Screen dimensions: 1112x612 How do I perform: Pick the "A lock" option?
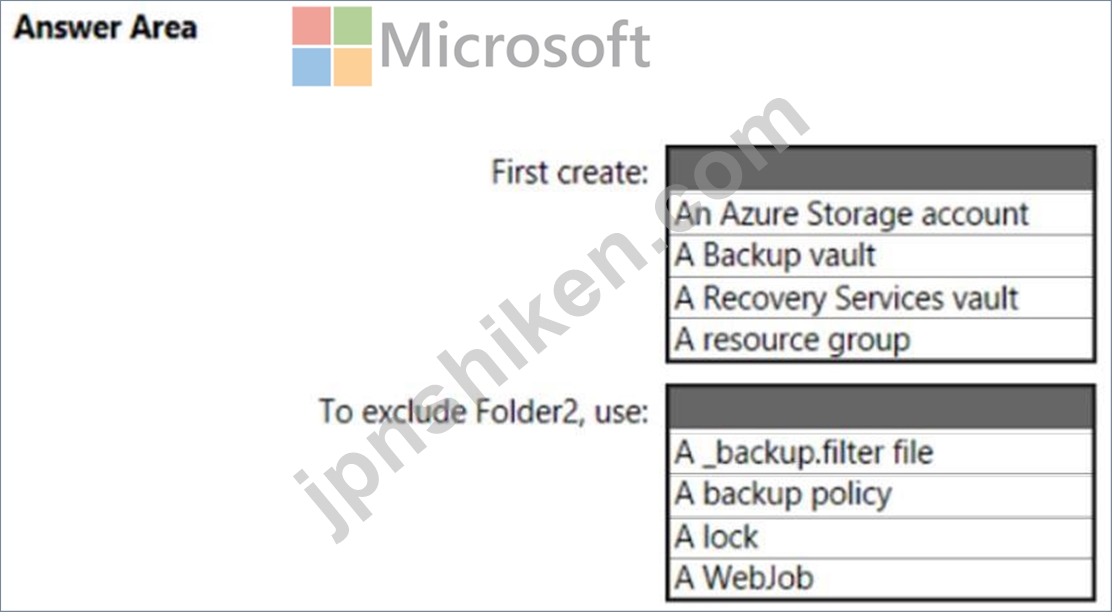716,537
